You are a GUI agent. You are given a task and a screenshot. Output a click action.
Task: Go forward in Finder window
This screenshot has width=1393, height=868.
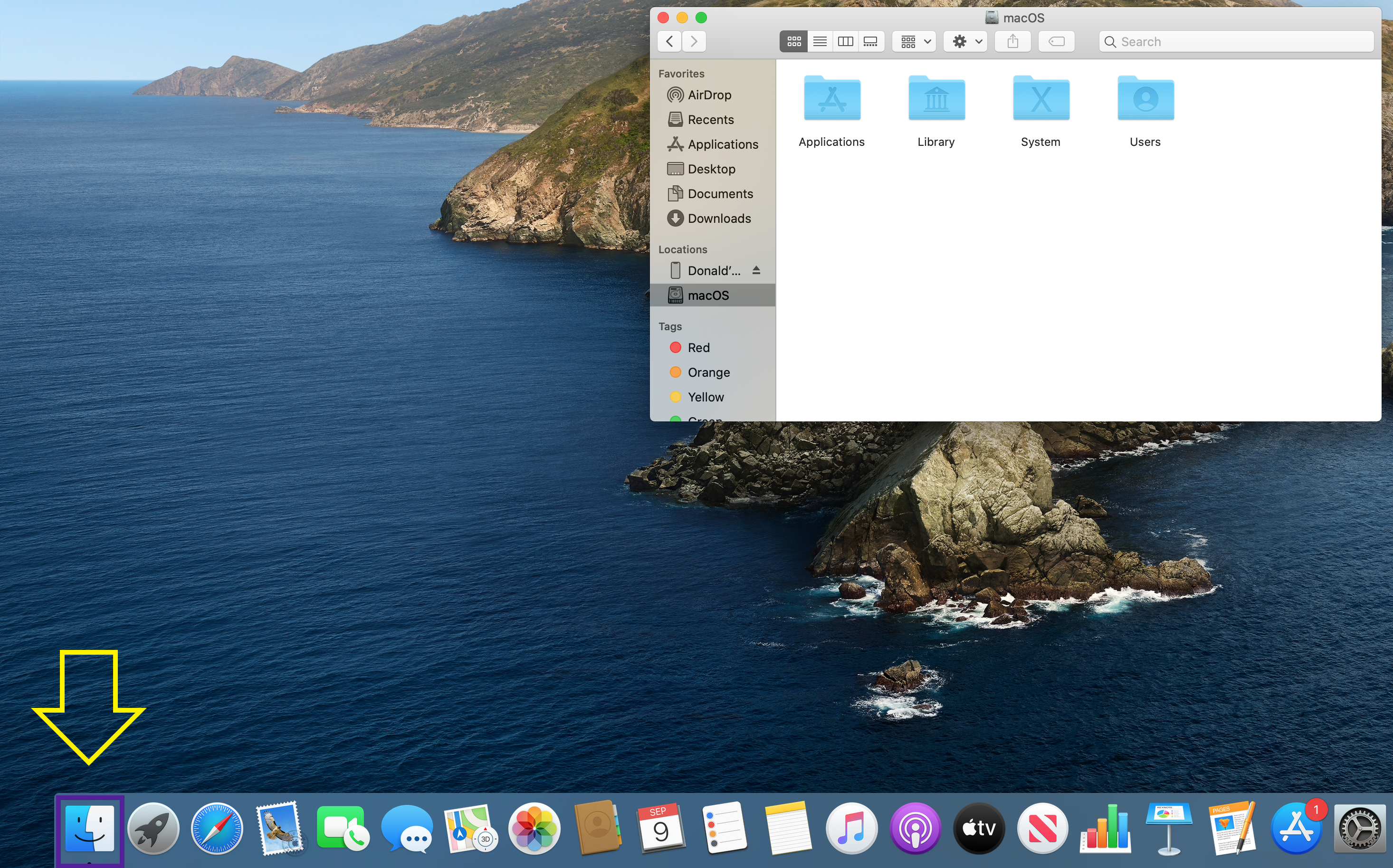tap(694, 41)
